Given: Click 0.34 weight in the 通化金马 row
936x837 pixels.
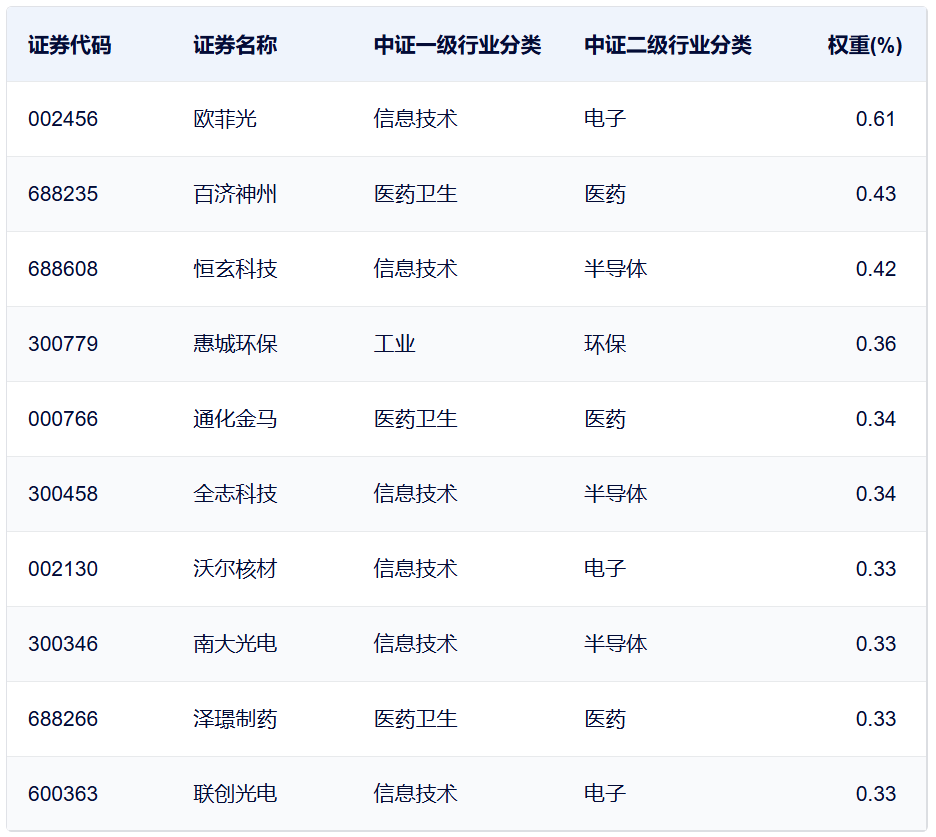Looking at the screenshot, I should (876, 419).
